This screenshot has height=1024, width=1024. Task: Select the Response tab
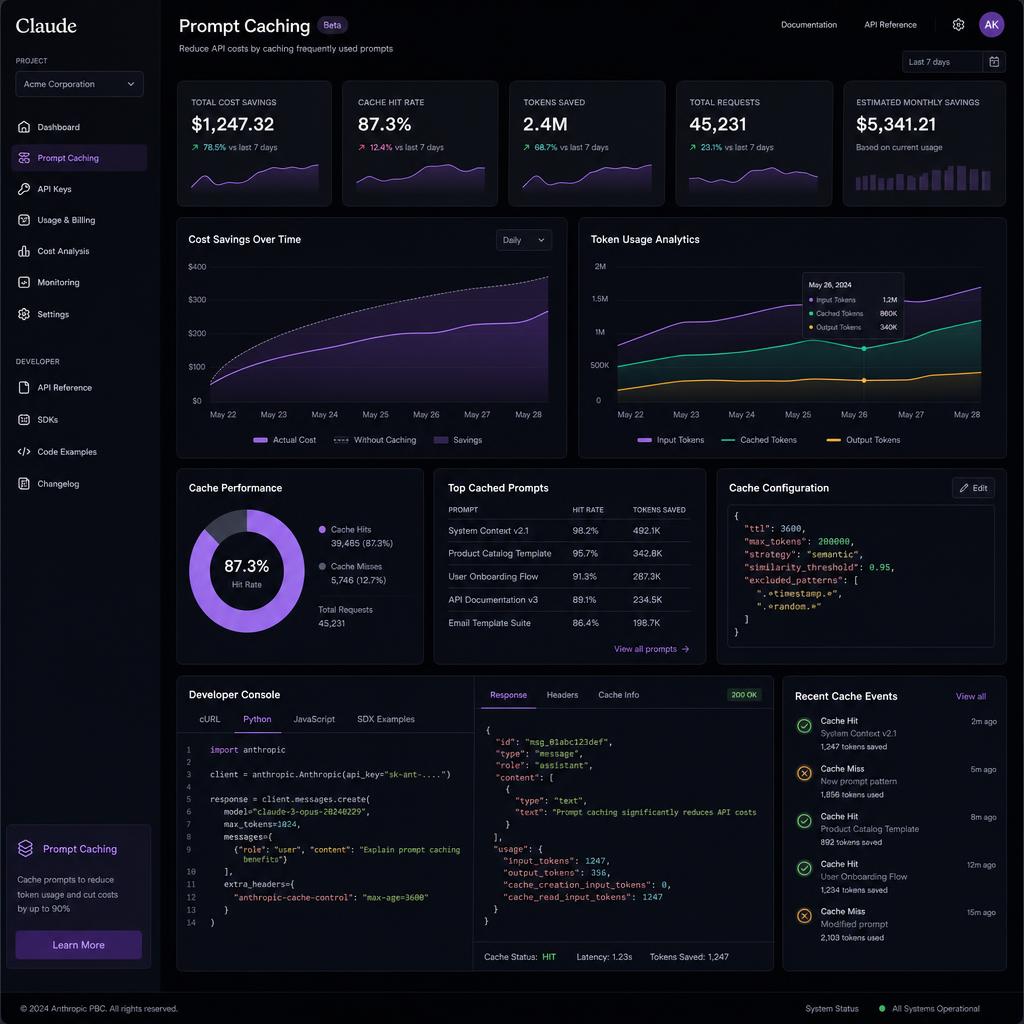pyautogui.click(x=508, y=695)
